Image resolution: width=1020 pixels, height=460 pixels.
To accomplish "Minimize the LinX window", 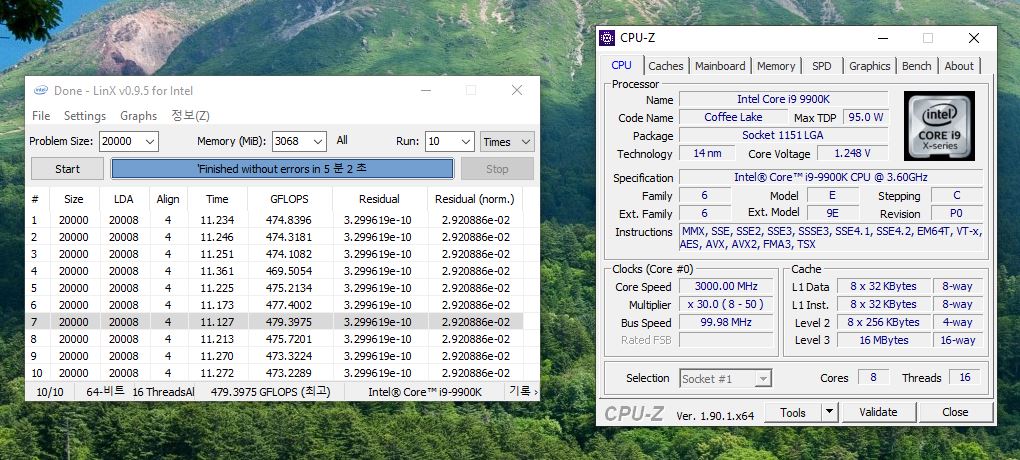I will pos(422,90).
